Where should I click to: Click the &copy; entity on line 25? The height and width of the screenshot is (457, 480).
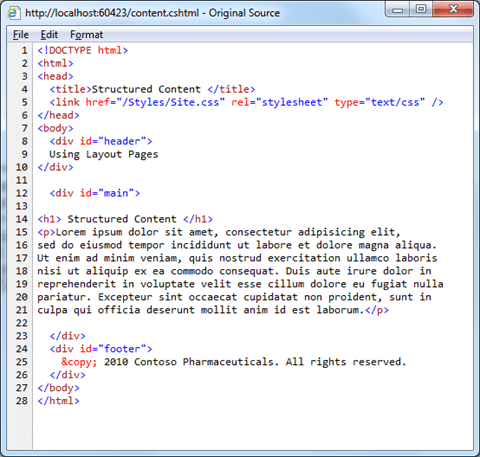pyautogui.click(x=79, y=362)
